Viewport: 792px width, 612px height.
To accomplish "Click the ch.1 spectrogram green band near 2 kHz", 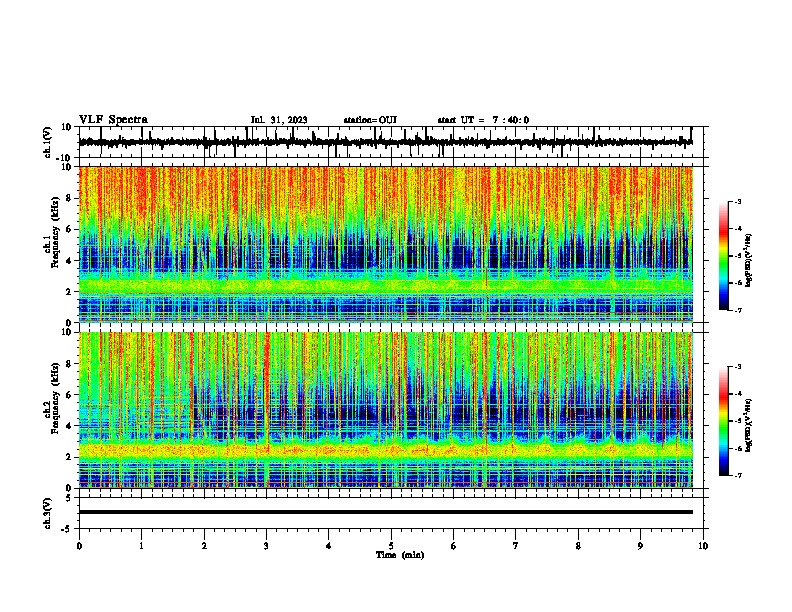I will pyautogui.click(x=385, y=286).
